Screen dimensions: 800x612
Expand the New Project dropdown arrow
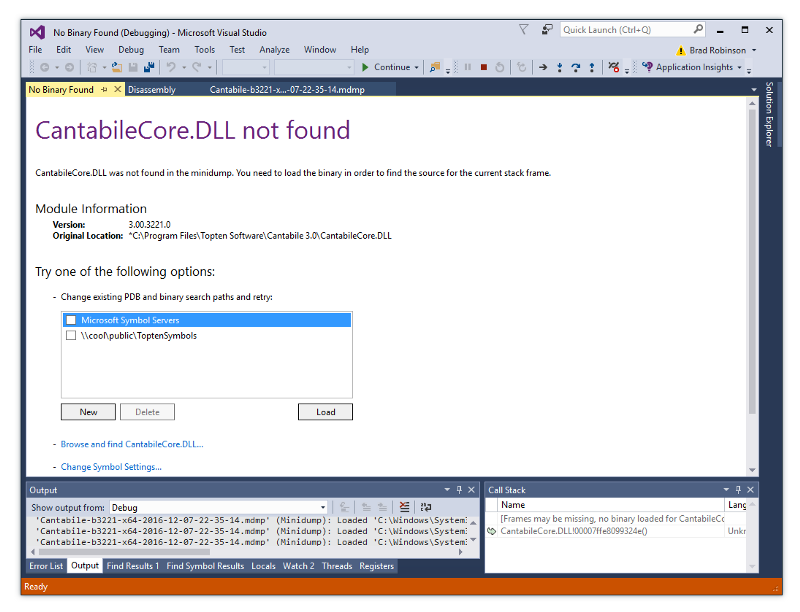[104, 67]
